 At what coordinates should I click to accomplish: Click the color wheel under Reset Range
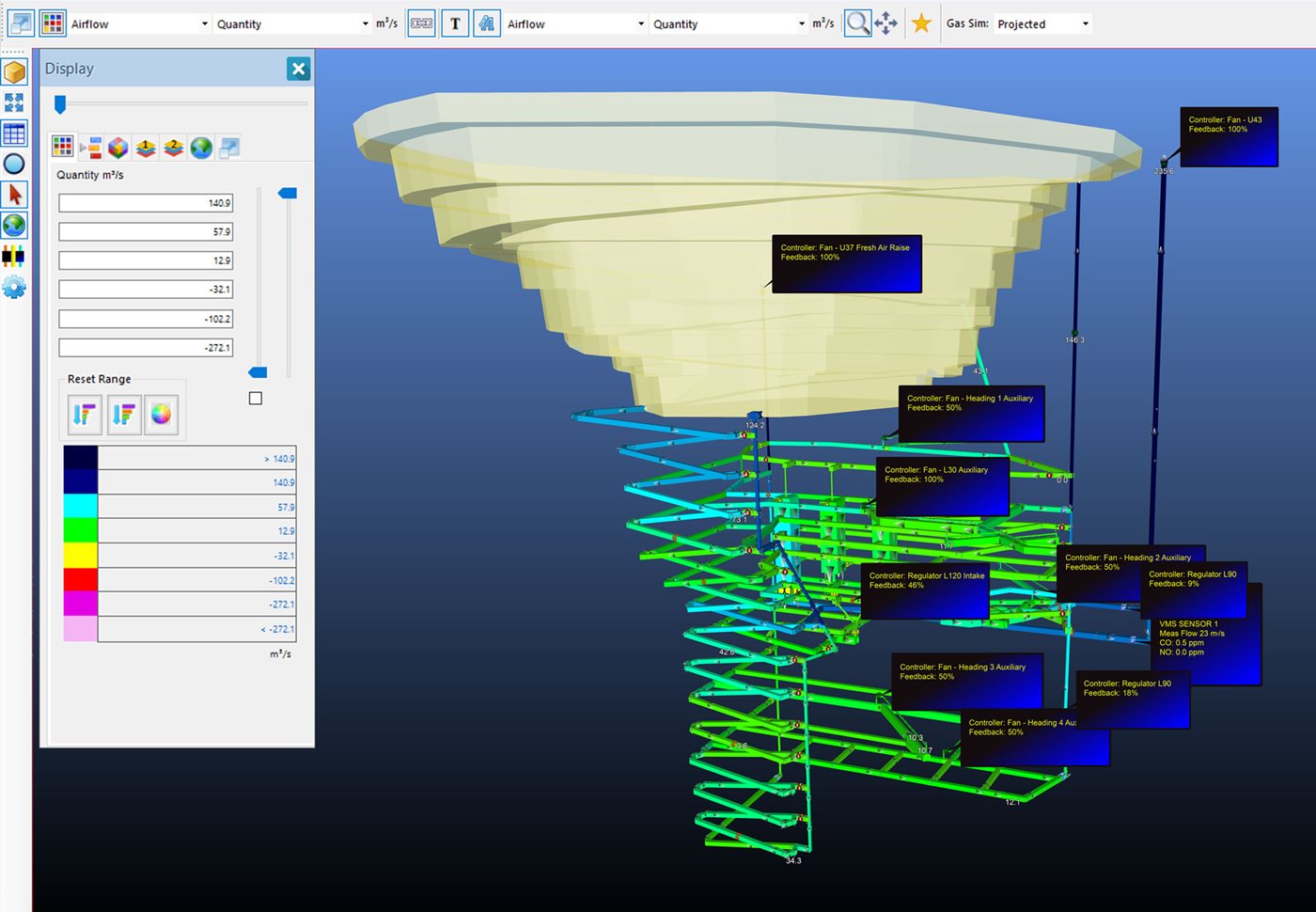coord(161,414)
